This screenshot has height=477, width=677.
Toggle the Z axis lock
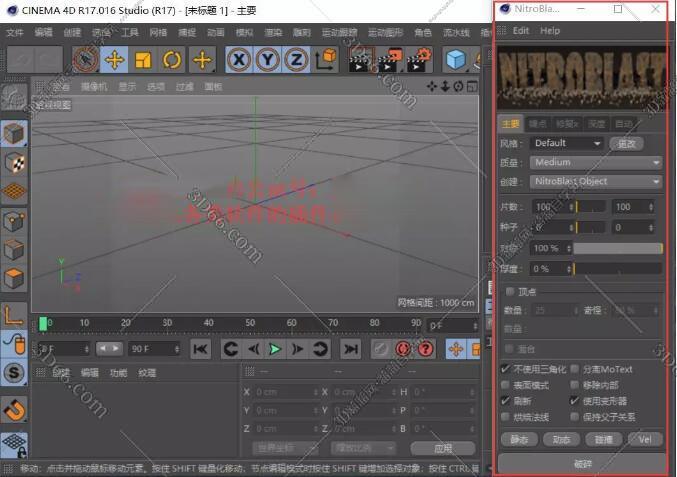click(295, 60)
